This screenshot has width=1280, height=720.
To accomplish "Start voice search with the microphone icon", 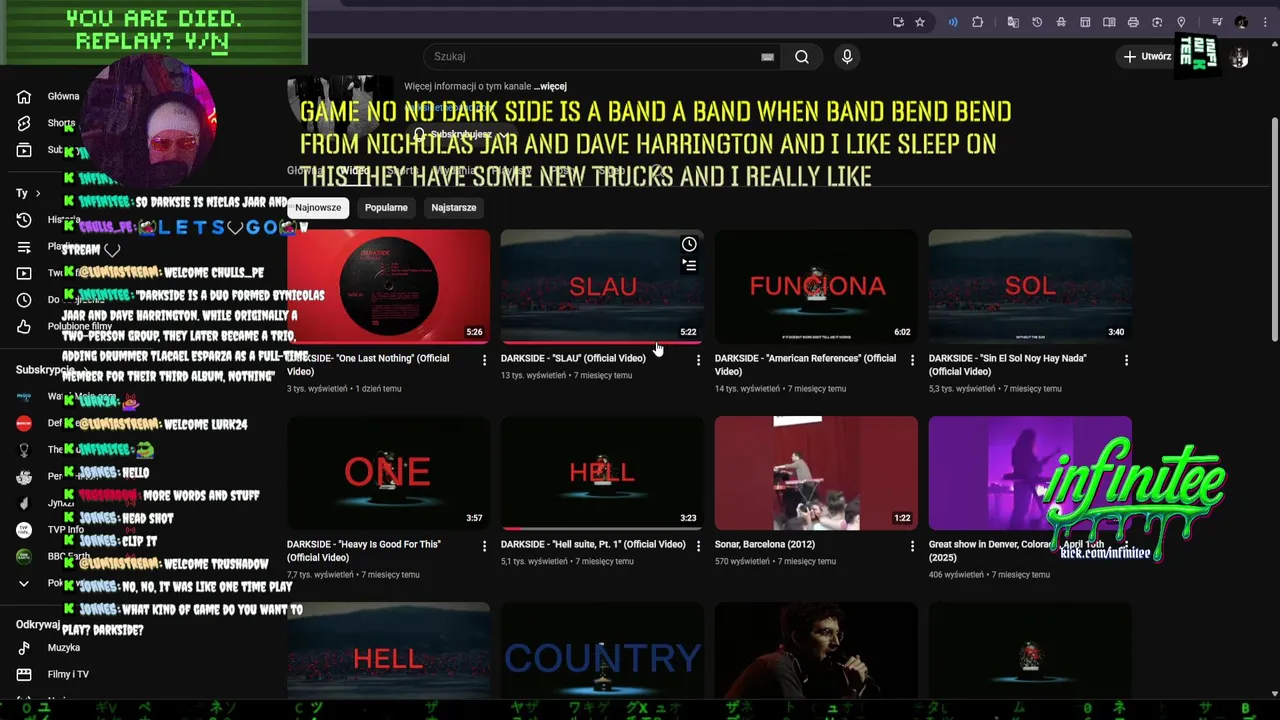I will pyautogui.click(x=847, y=57).
